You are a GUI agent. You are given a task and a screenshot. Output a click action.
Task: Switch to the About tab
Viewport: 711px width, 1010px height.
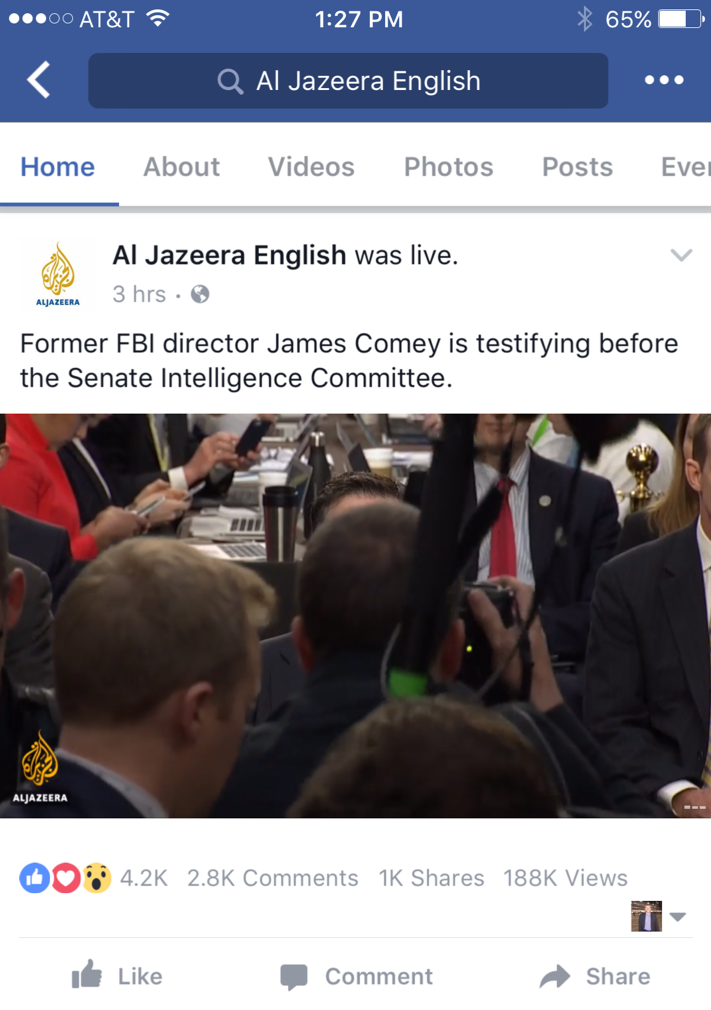coord(182,167)
